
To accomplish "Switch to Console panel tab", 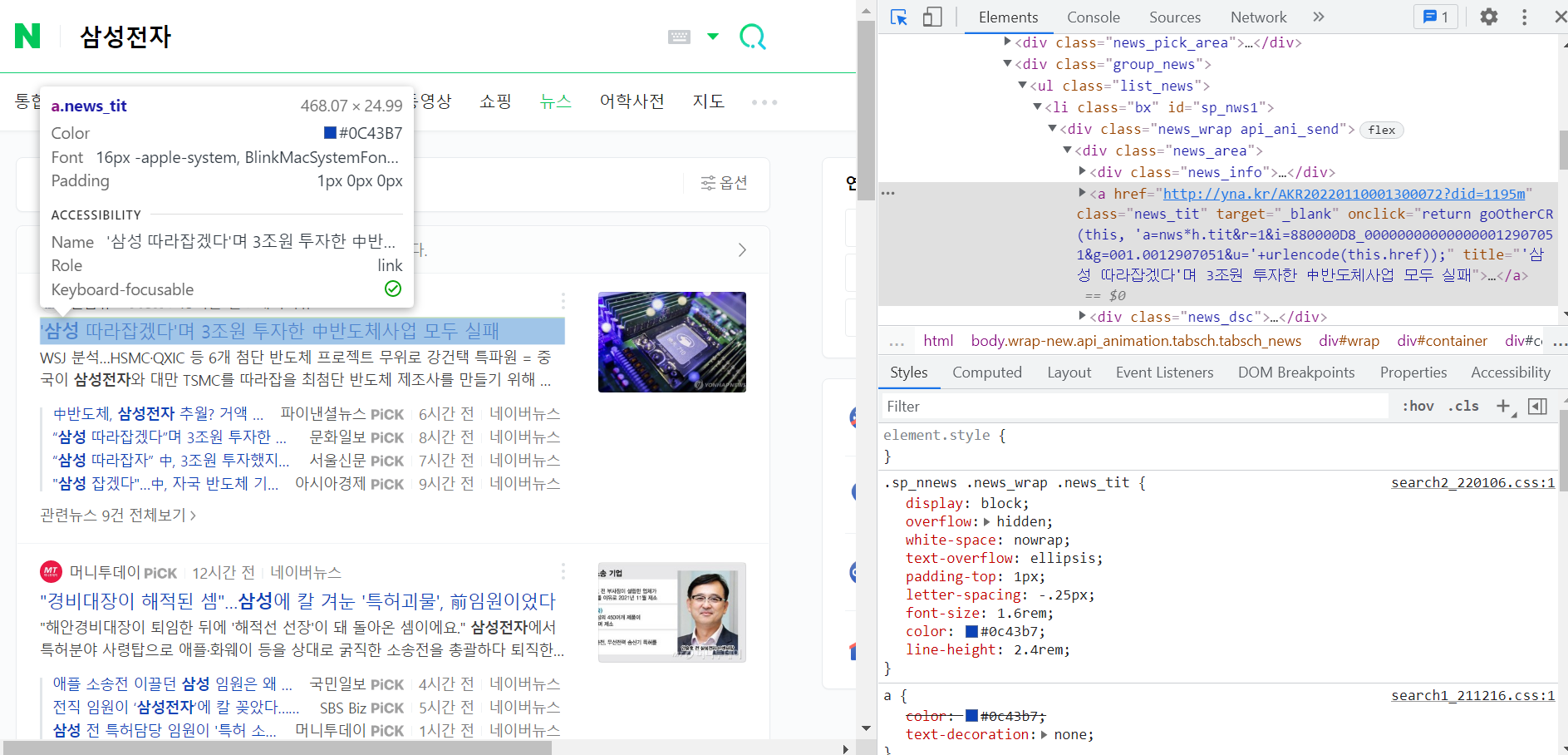I will (x=1094, y=17).
